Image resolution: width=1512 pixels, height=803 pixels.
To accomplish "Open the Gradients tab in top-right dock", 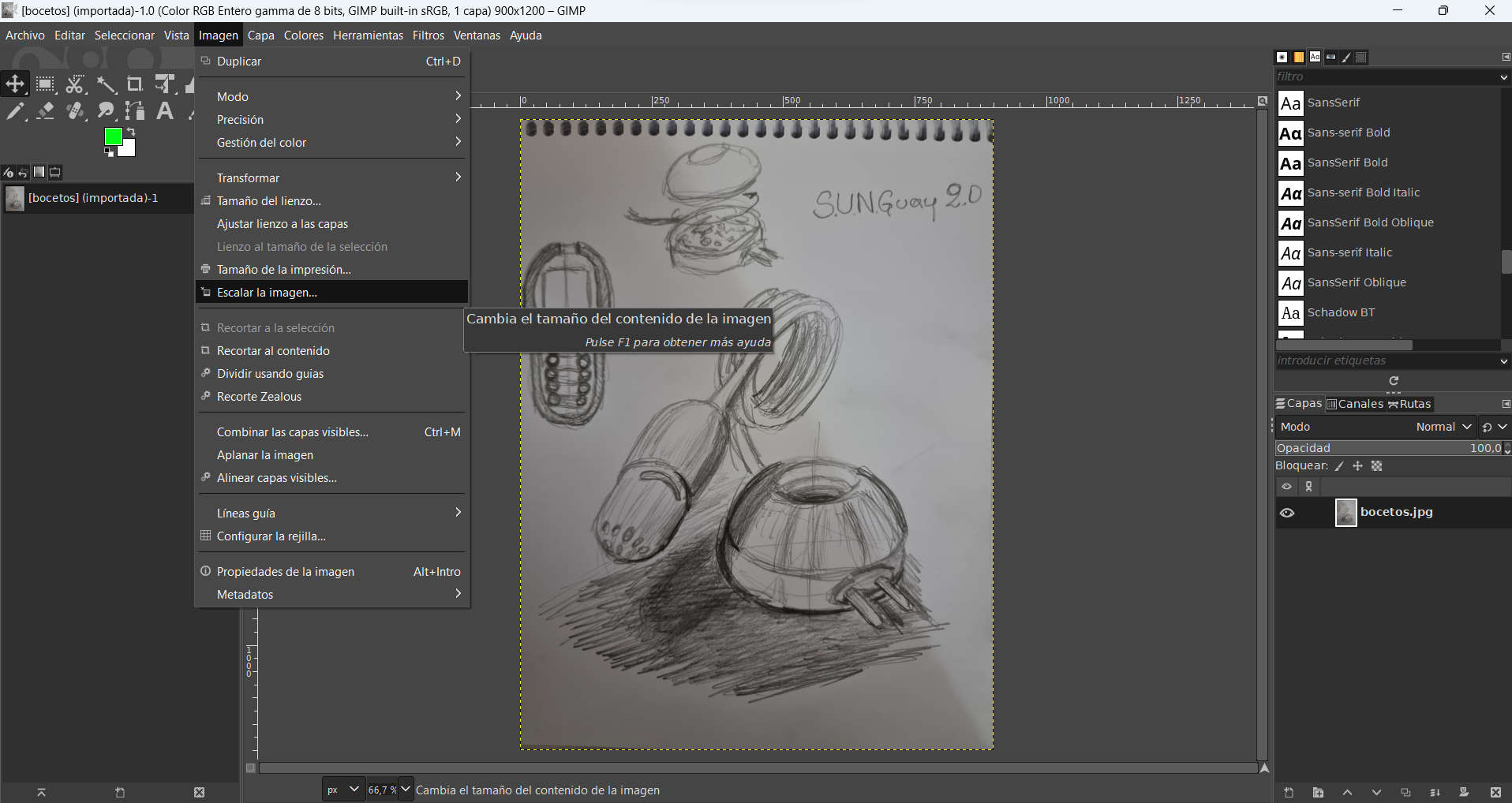I will [x=1330, y=57].
